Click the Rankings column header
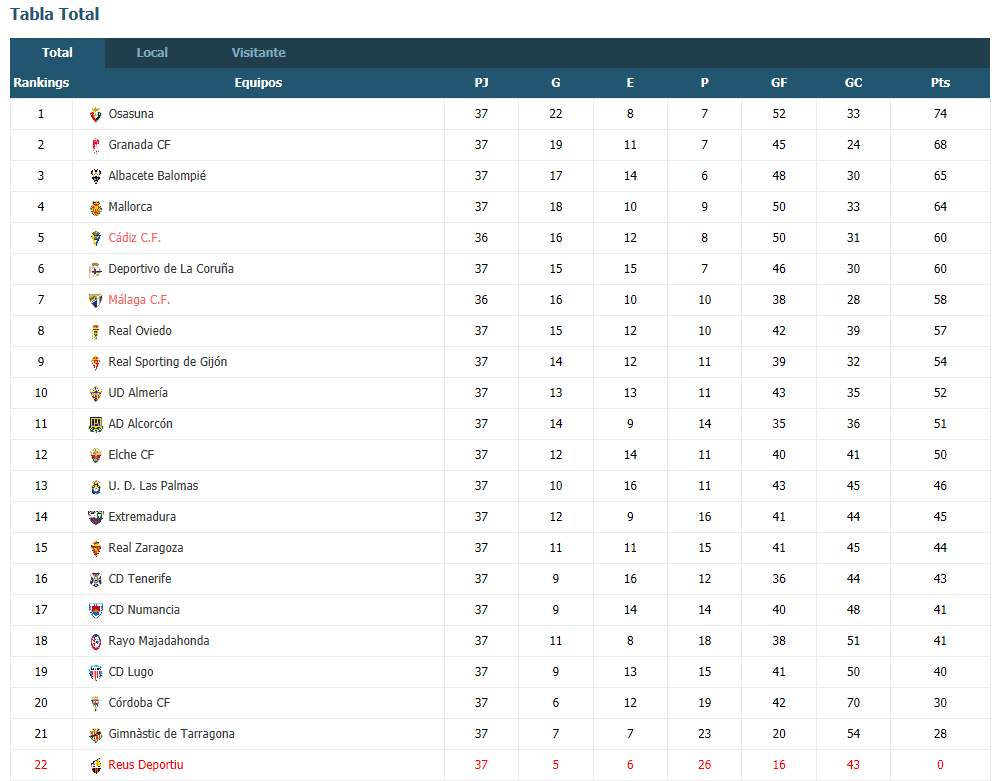The height and width of the screenshot is (781, 997). tap(41, 83)
